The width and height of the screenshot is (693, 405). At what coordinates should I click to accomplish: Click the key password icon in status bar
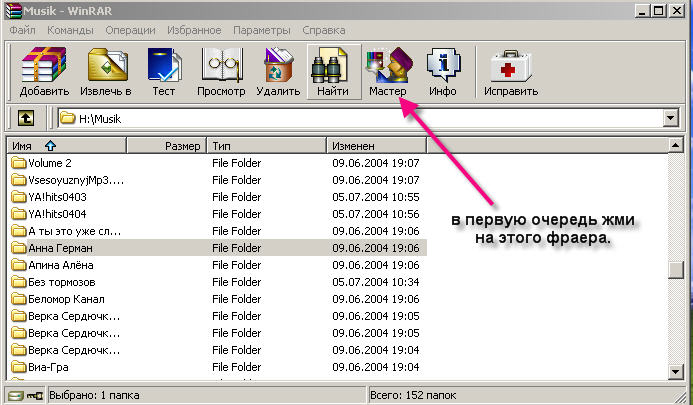pos(35,395)
